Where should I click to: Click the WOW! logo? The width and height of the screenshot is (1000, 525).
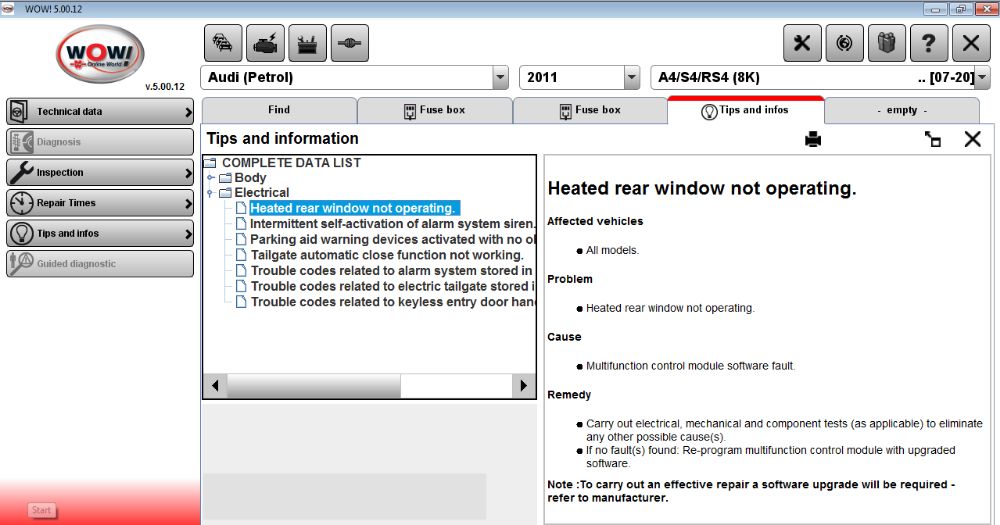pyautogui.click(x=100, y=54)
